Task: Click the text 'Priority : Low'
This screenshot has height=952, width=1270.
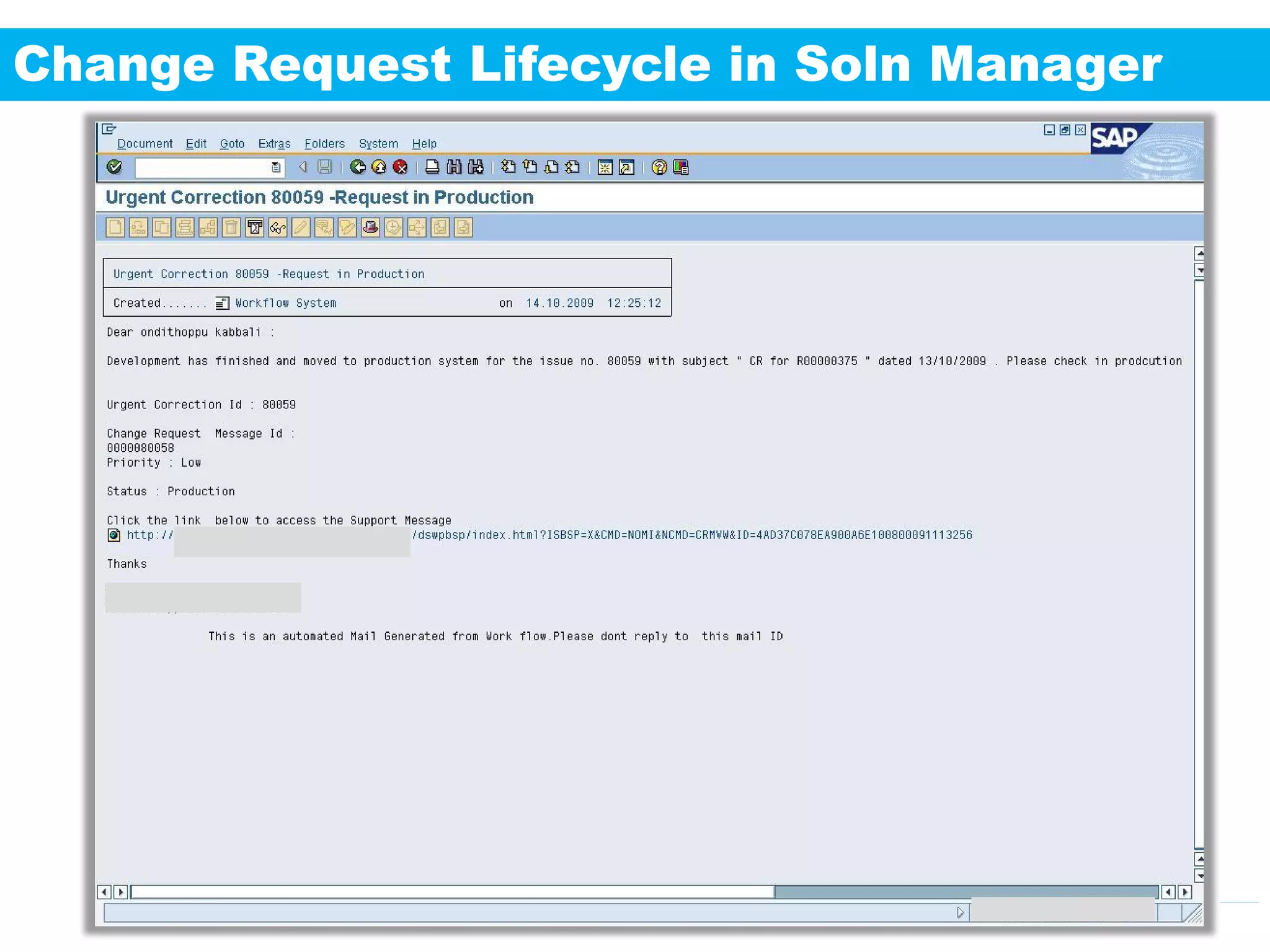Action: [154, 462]
